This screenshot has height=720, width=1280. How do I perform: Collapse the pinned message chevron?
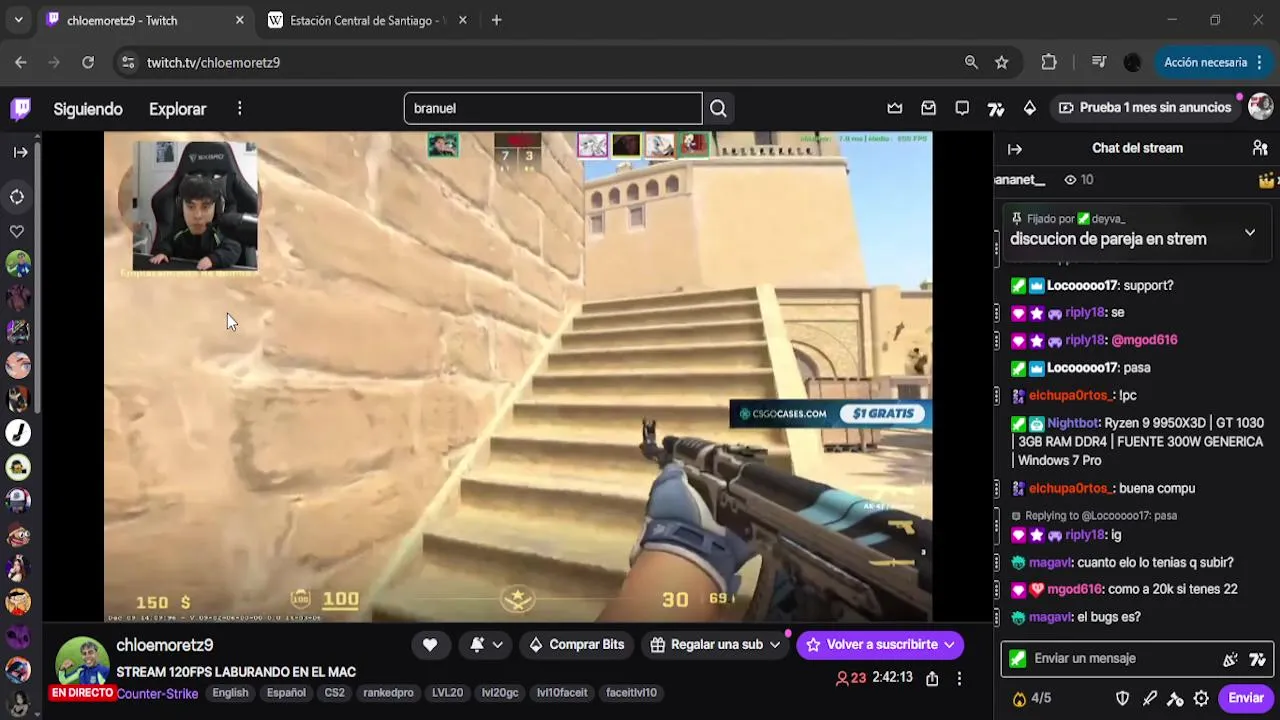(1250, 232)
